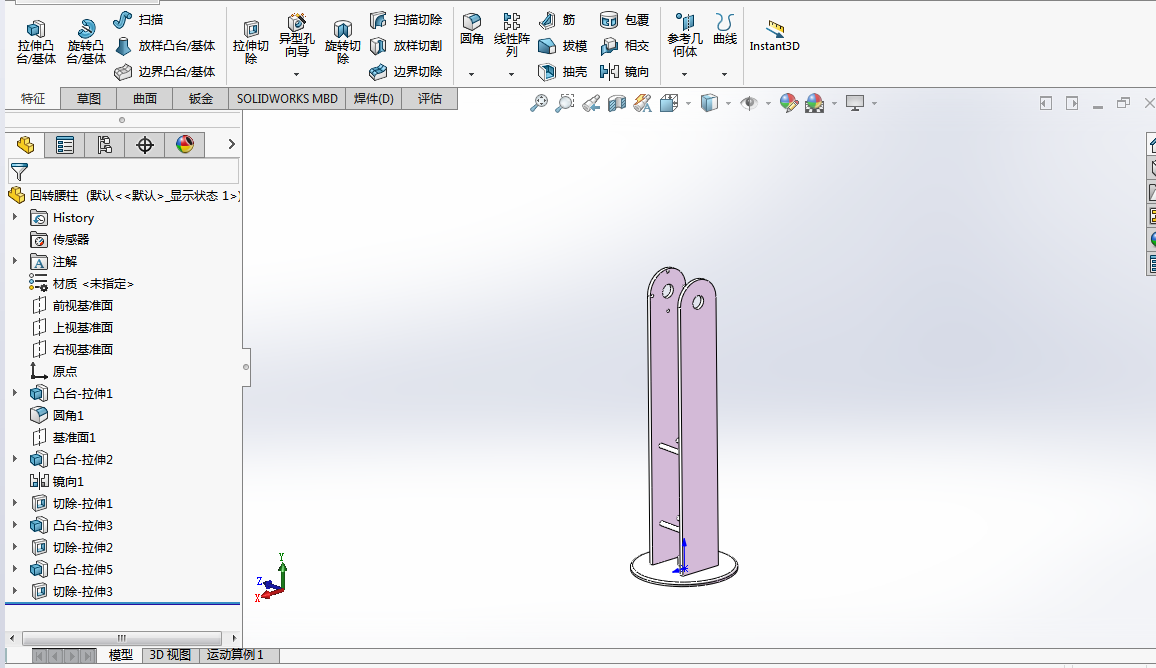
Task: Click the Draft 拔模 tool
Action: click(x=563, y=46)
